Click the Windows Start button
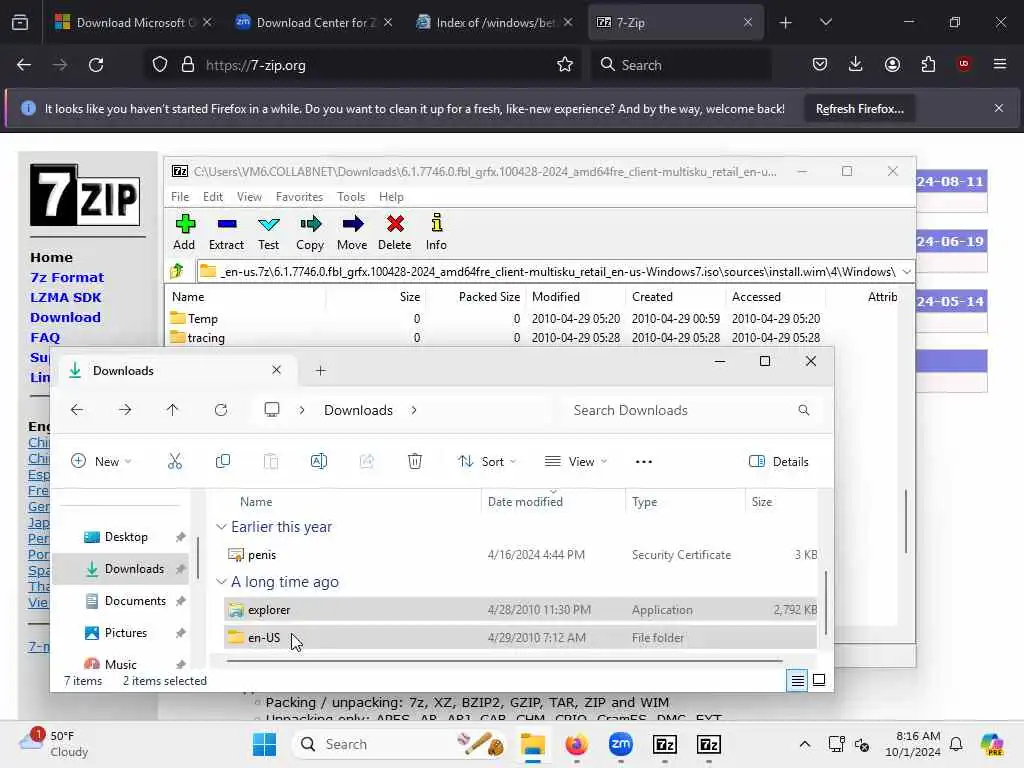This screenshot has height=768, width=1024. tap(264, 744)
